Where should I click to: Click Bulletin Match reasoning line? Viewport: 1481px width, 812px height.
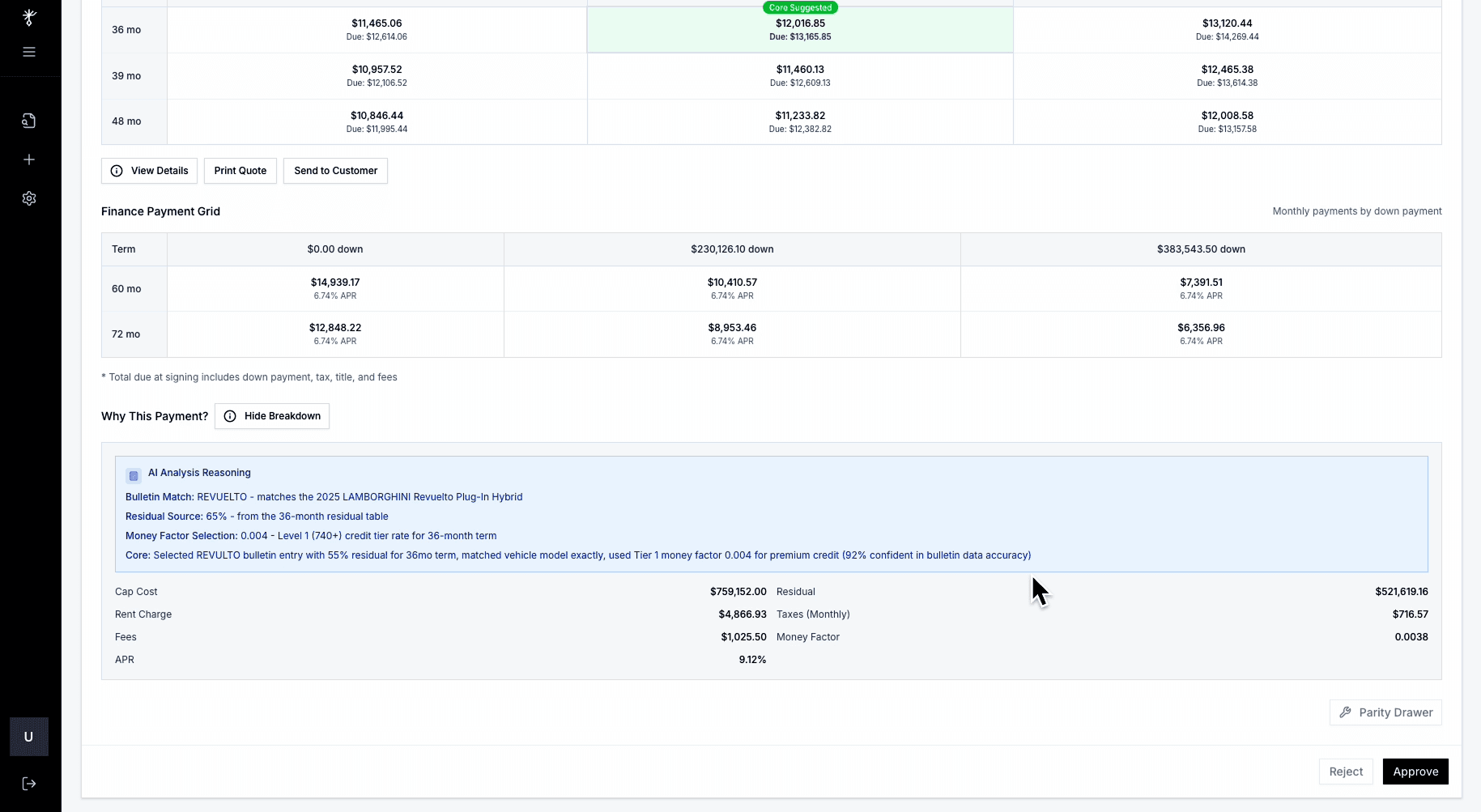point(324,497)
